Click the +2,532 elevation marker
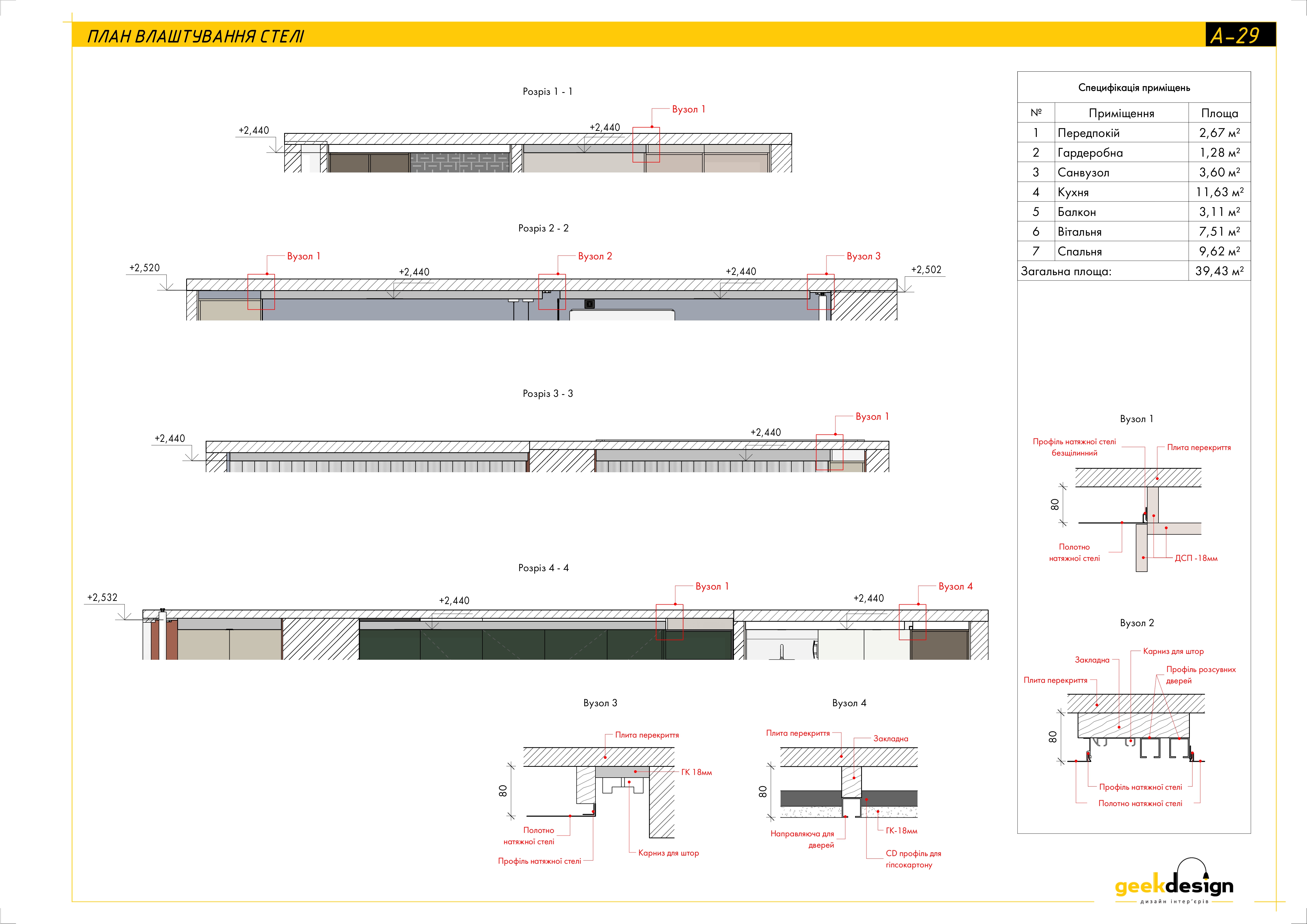 click(102, 597)
